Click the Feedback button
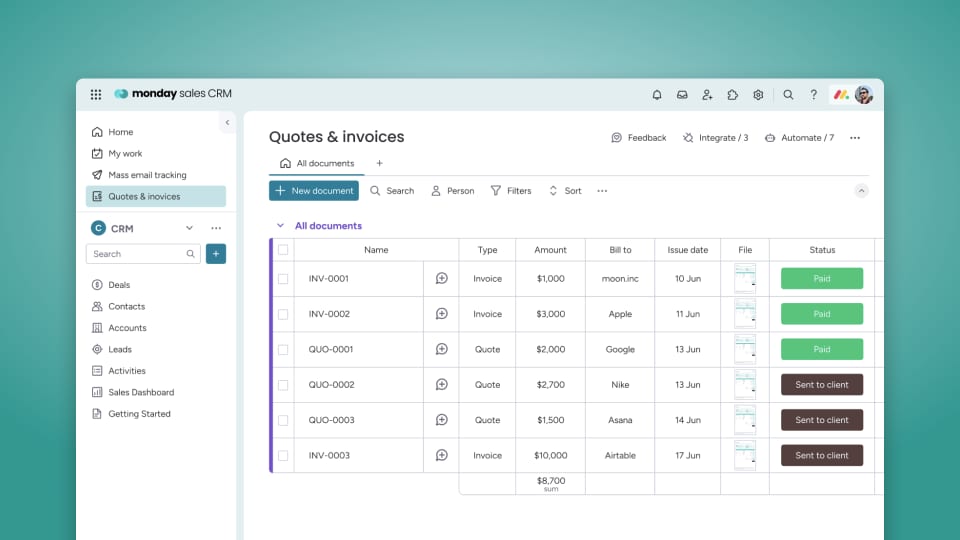 (639, 138)
